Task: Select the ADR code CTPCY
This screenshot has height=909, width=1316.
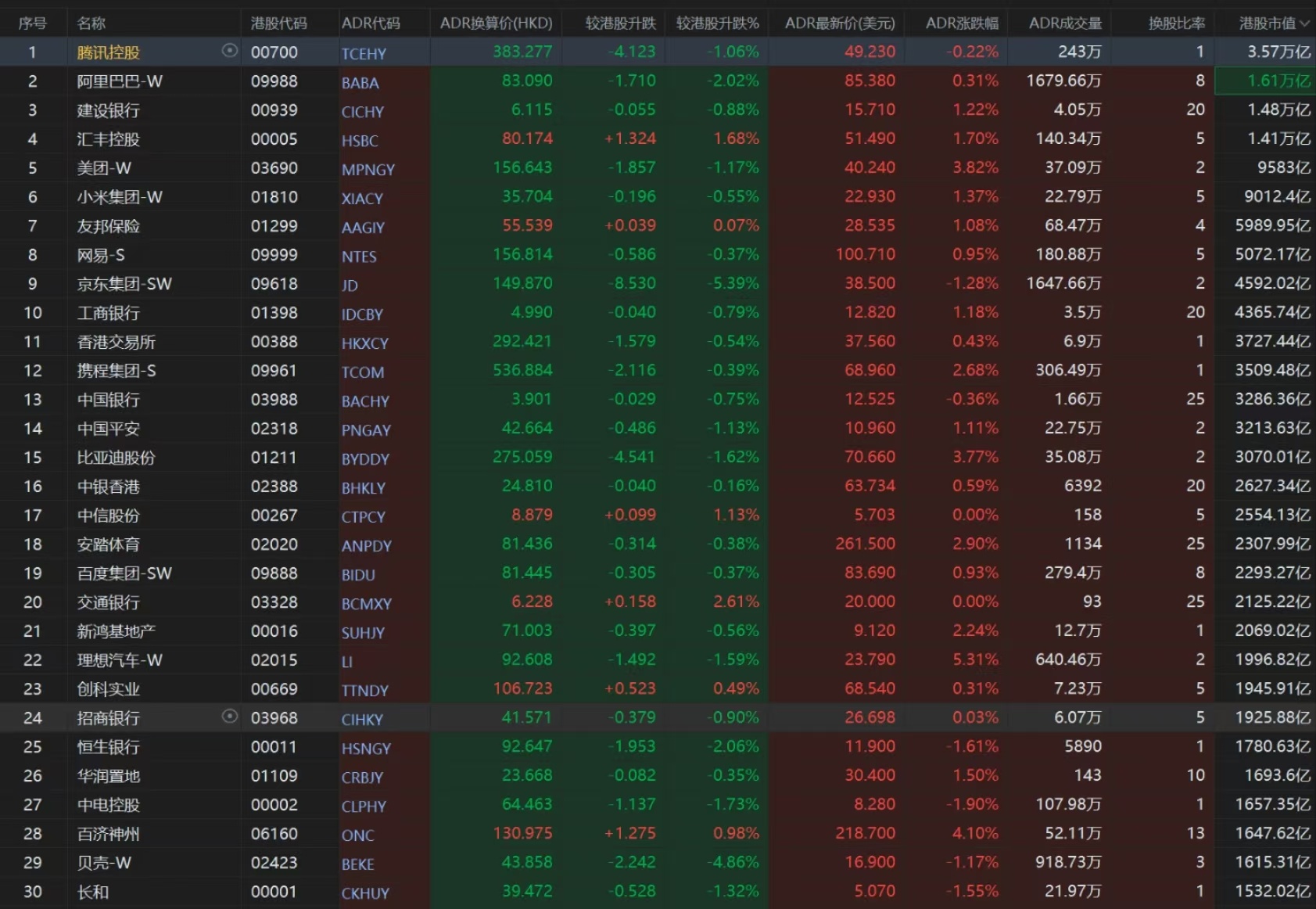Action: pos(364,517)
